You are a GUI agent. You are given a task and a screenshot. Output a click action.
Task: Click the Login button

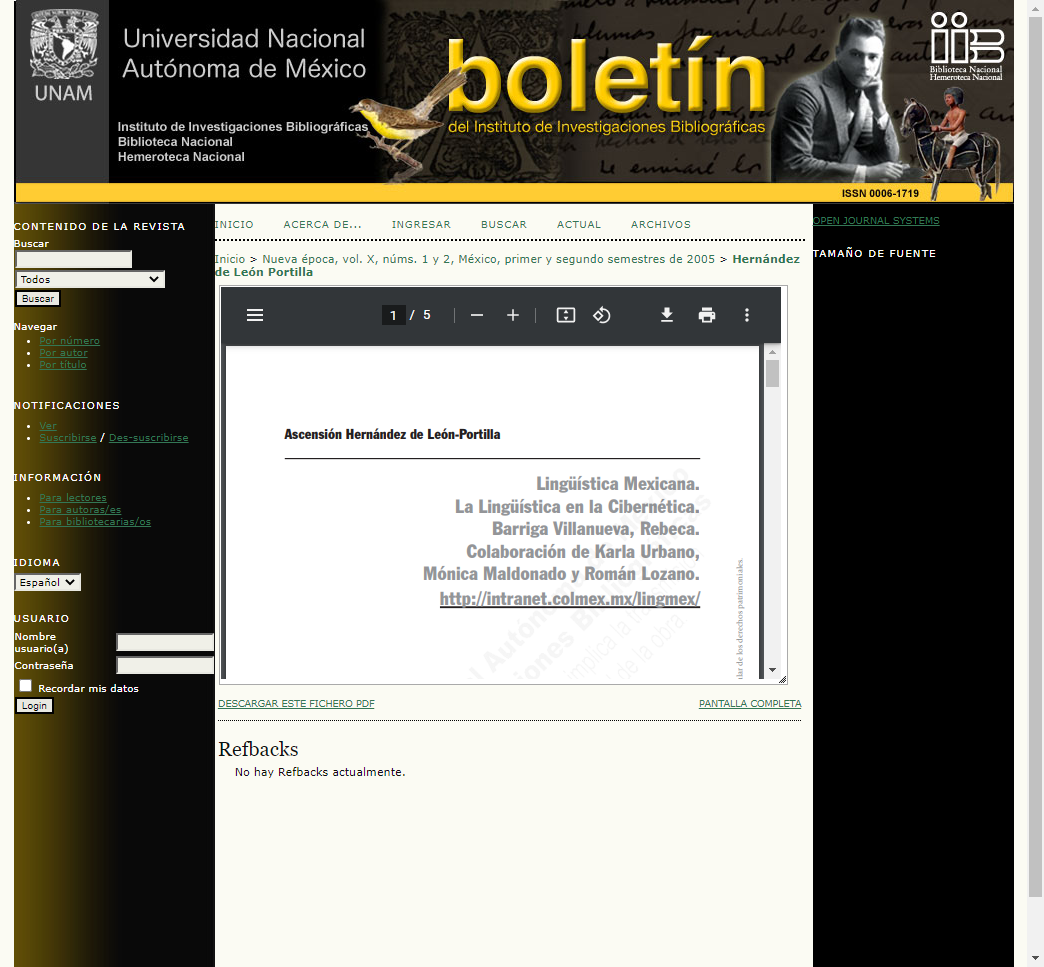pos(34,706)
